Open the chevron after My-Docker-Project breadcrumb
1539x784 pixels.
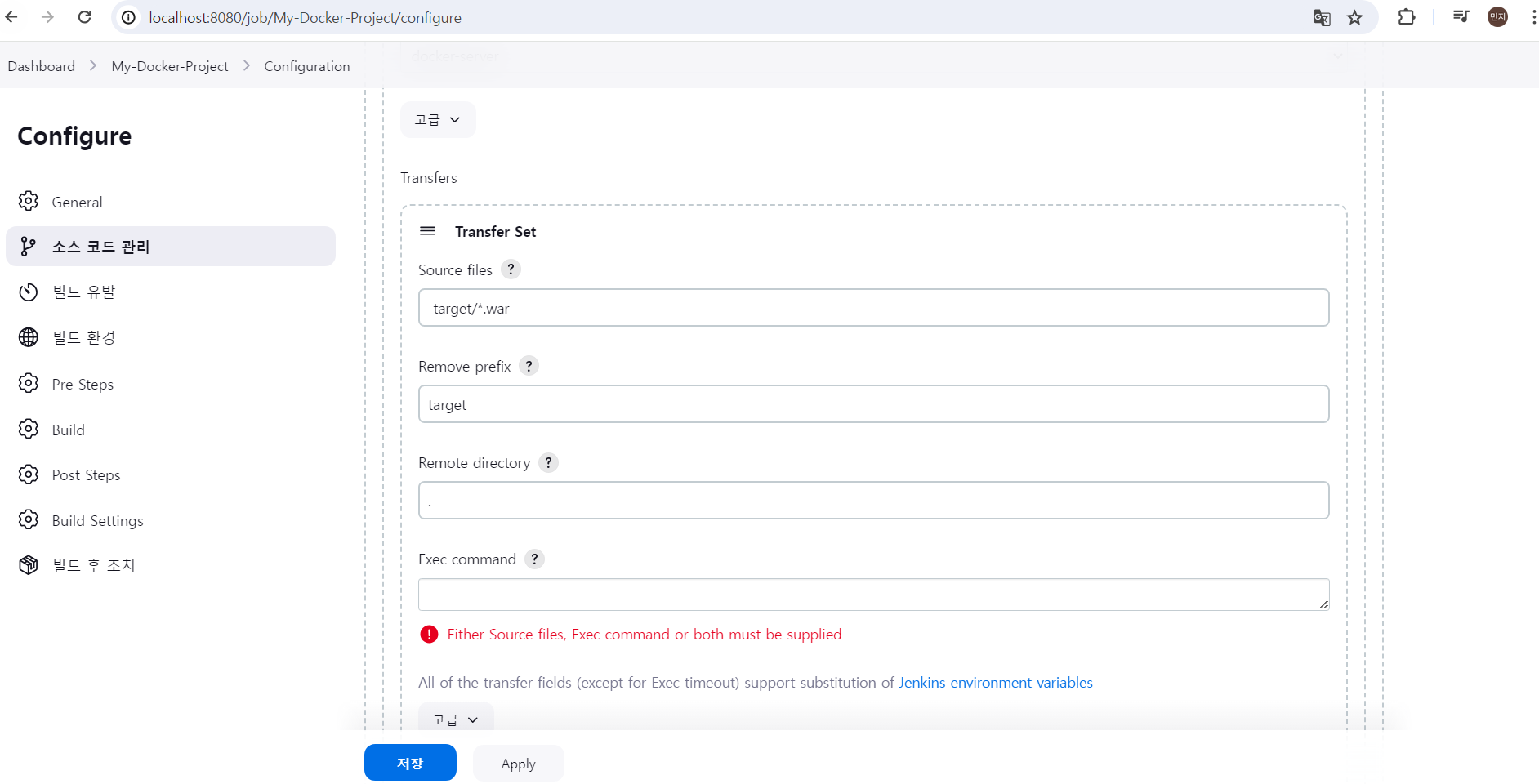coord(246,65)
